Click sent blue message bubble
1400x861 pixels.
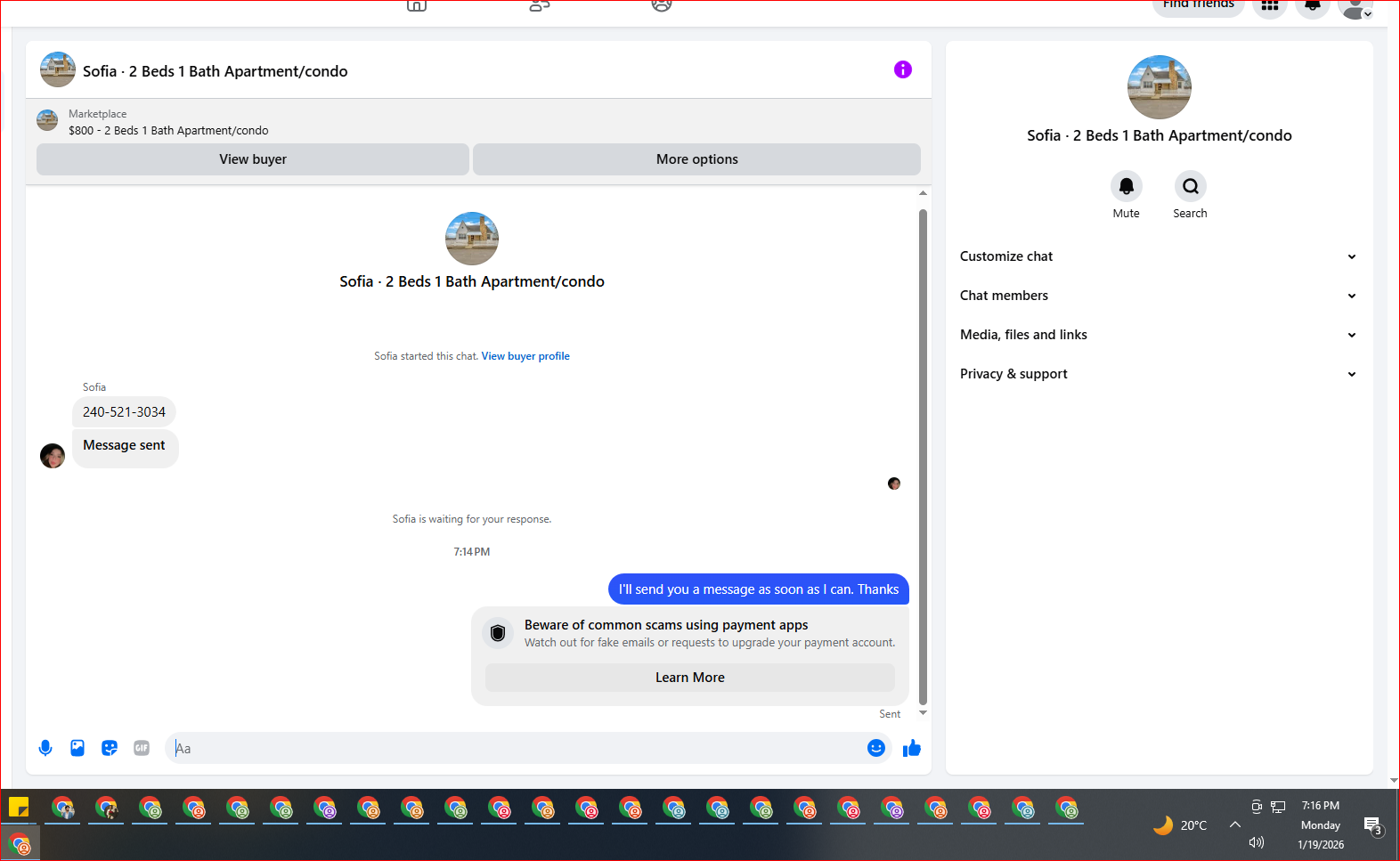(759, 589)
